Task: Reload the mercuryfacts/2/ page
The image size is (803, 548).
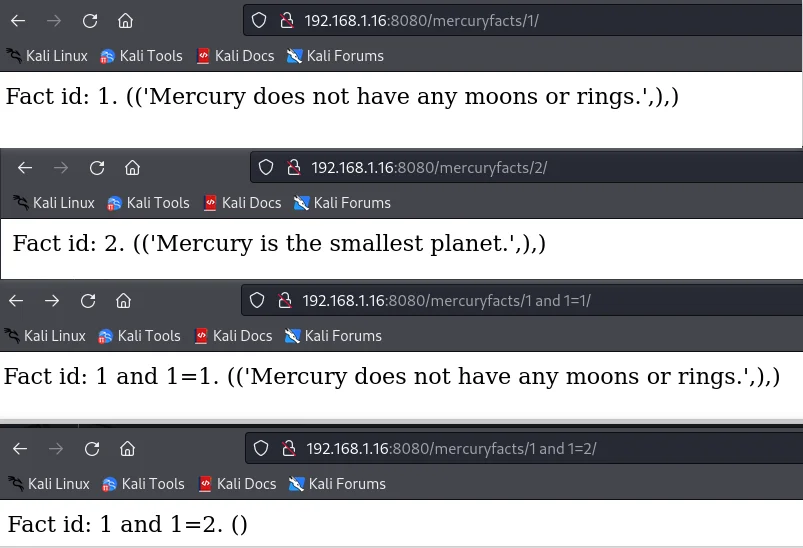Action: pos(97,168)
